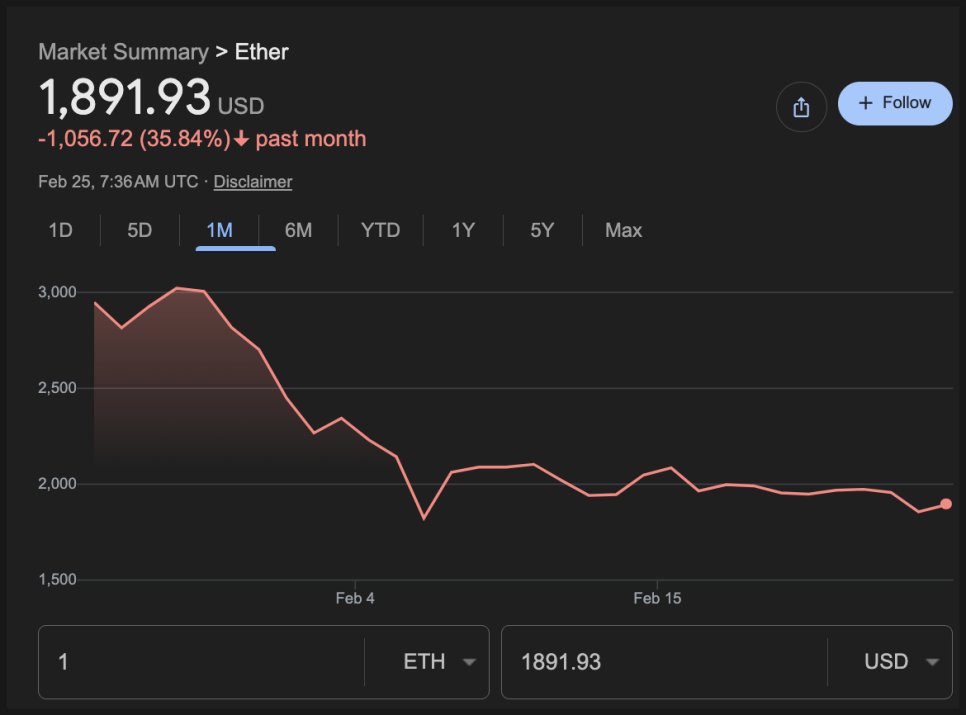View the 1Y price history
This screenshot has width=966, height=715.
pyautogui.click(x=463, y=230)
